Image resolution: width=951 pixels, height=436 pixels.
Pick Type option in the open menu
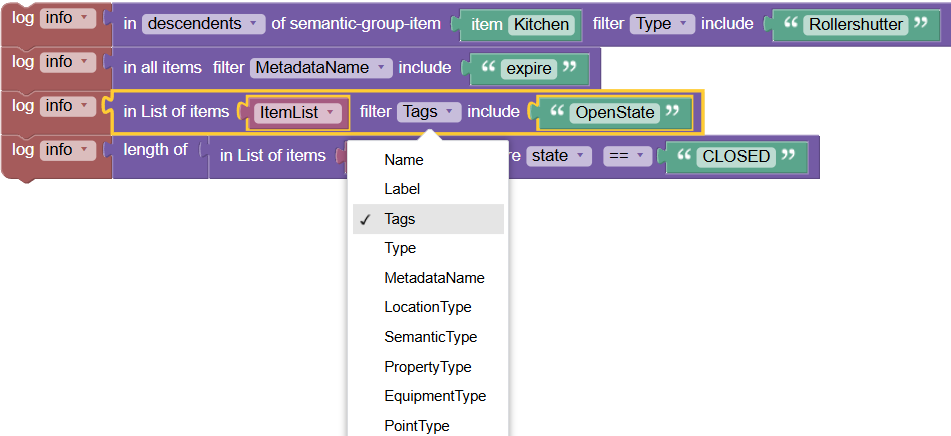pos(400,248)
